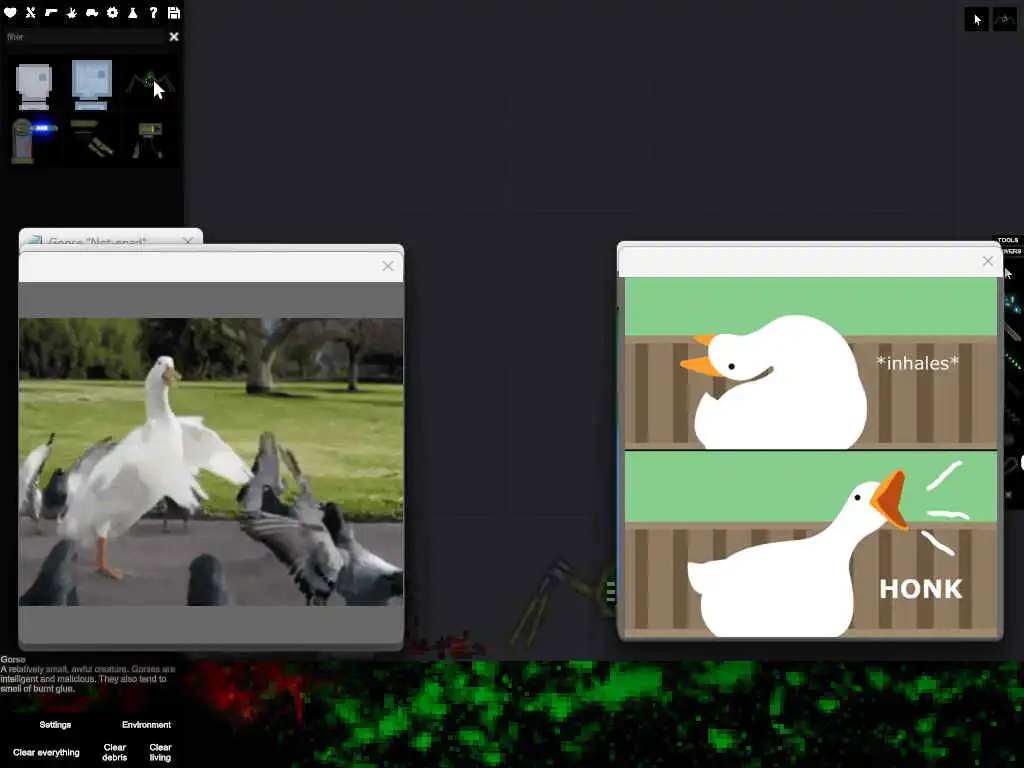Viewport: 1024px width, 768px height.
Task: Select the olive gun-parts item
Action: (x=91, y=138)
